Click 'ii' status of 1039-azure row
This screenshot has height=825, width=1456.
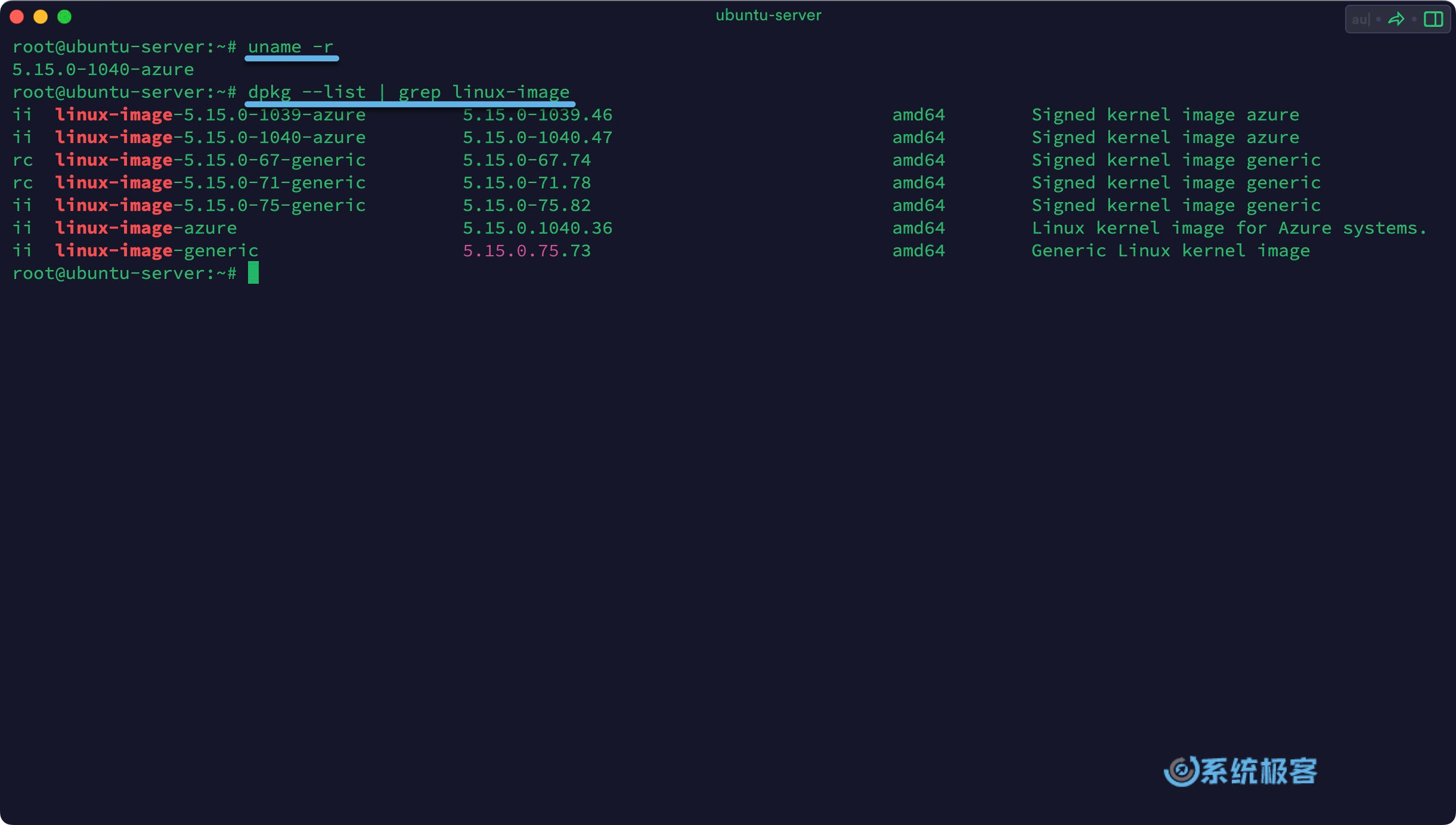click(23, 114)
